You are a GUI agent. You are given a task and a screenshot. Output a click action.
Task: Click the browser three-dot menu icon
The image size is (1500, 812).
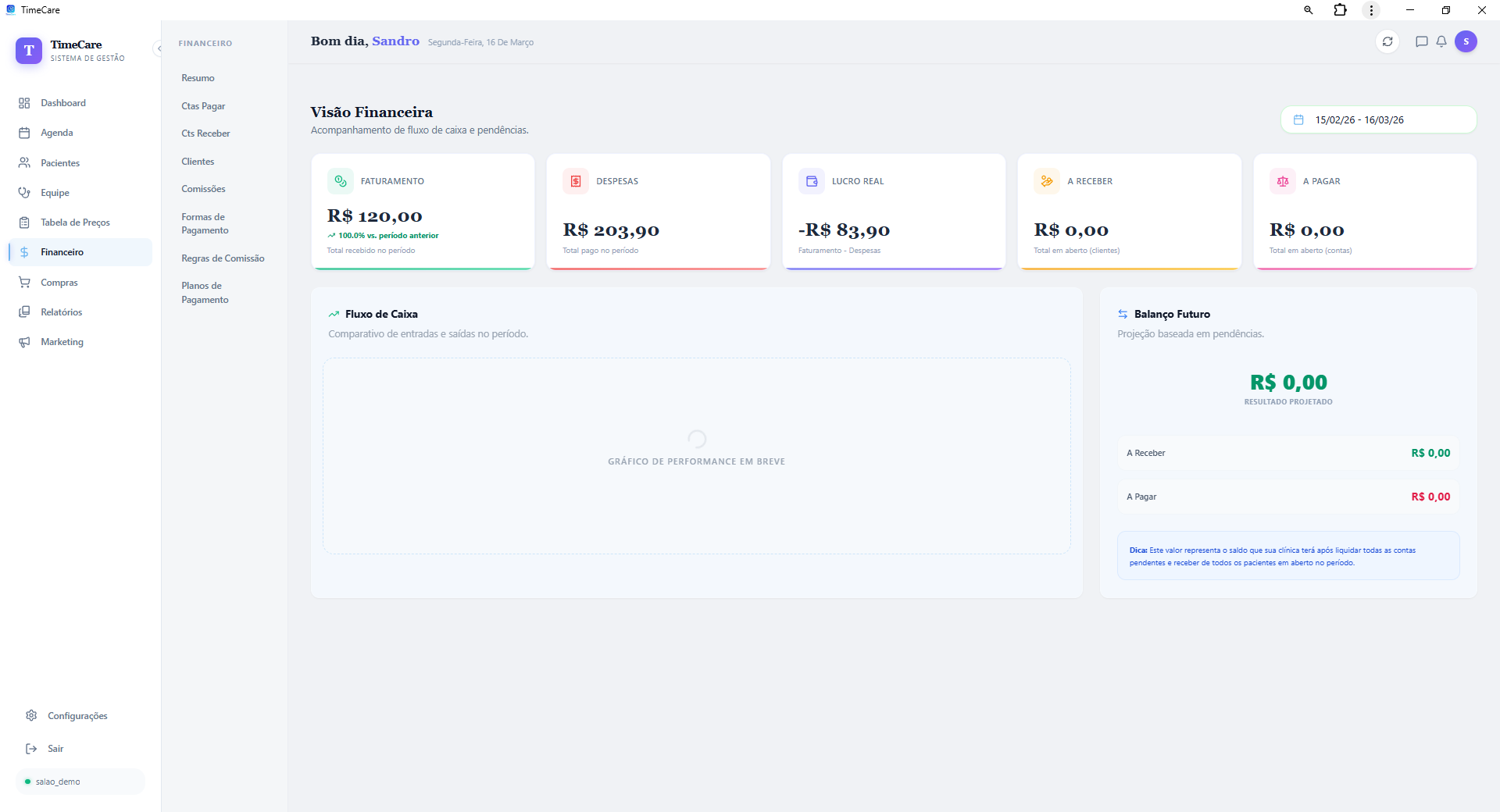click(1371, 10)
